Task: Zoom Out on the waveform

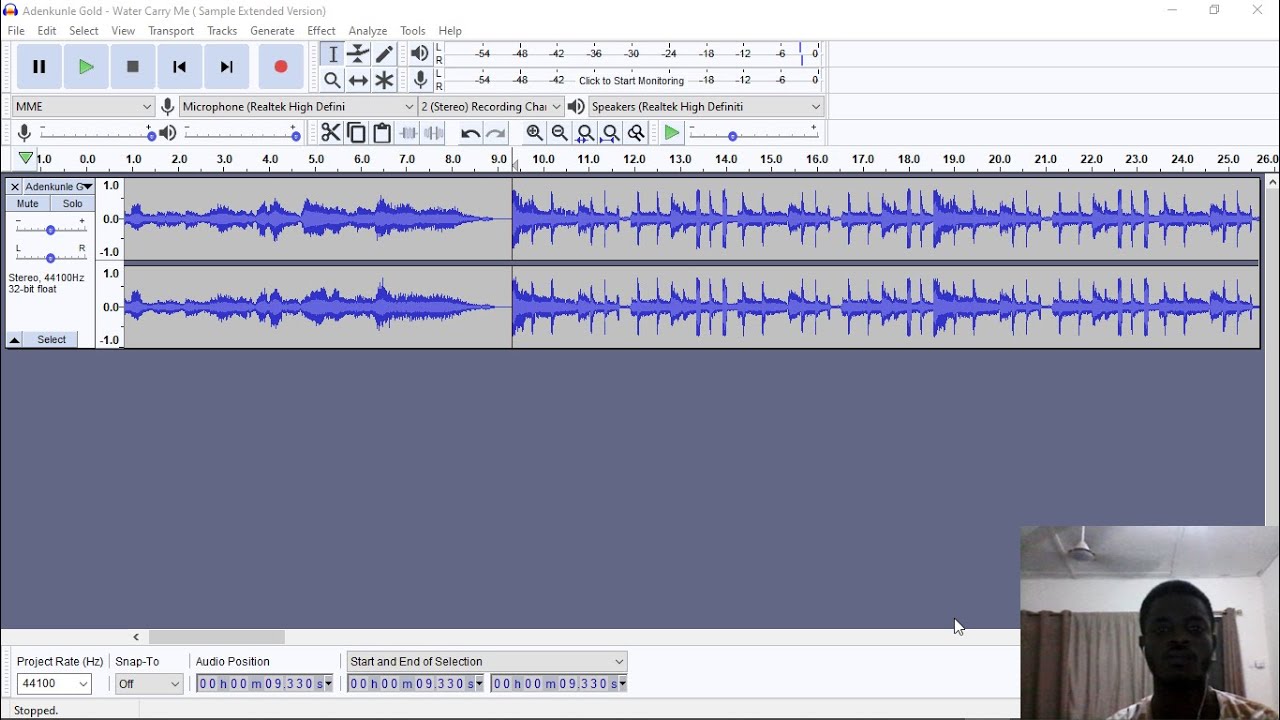Action: pyautogui.click(x=560, y=133)
